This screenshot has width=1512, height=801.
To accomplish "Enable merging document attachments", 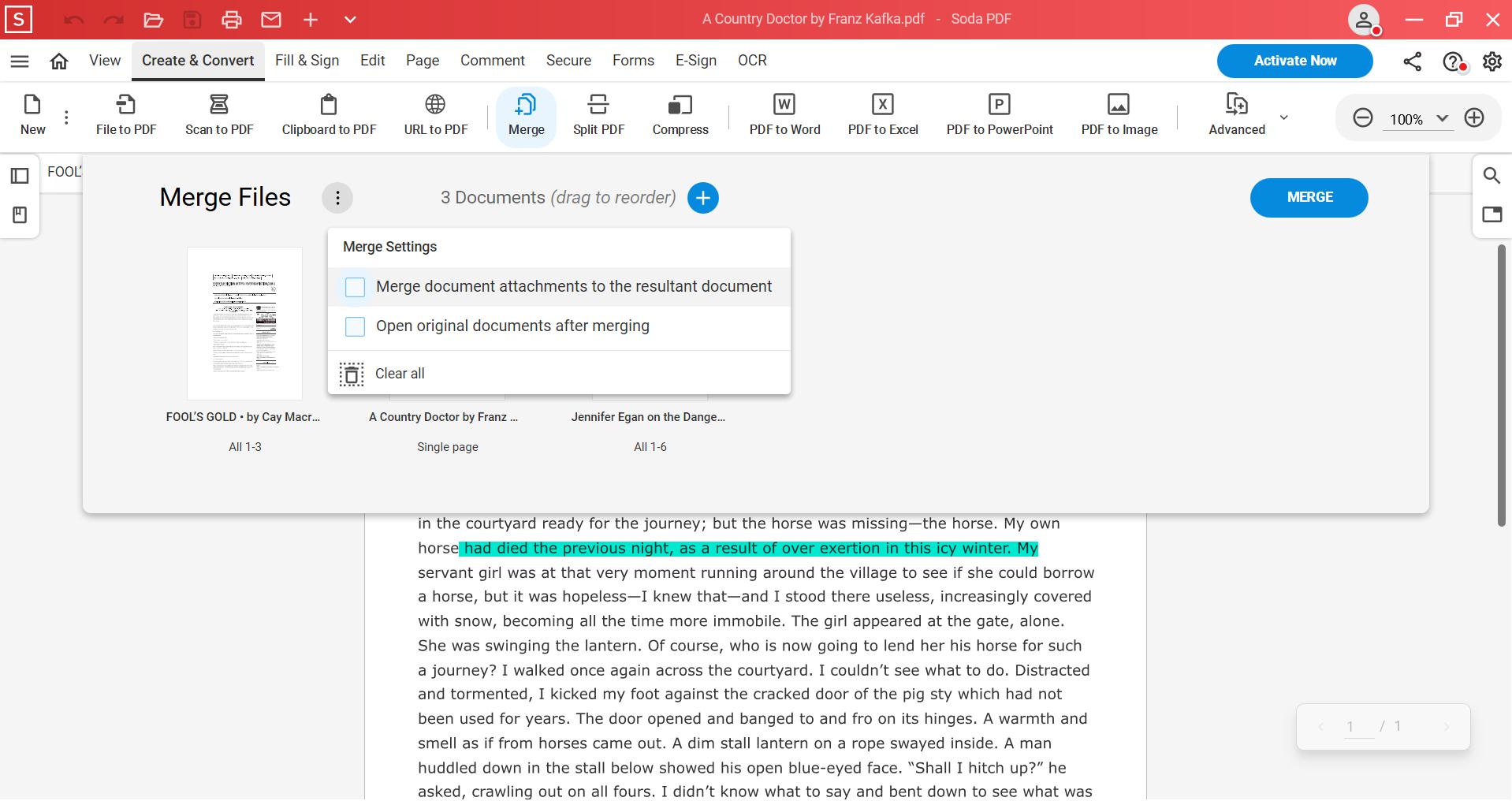I will click(354, 287).
